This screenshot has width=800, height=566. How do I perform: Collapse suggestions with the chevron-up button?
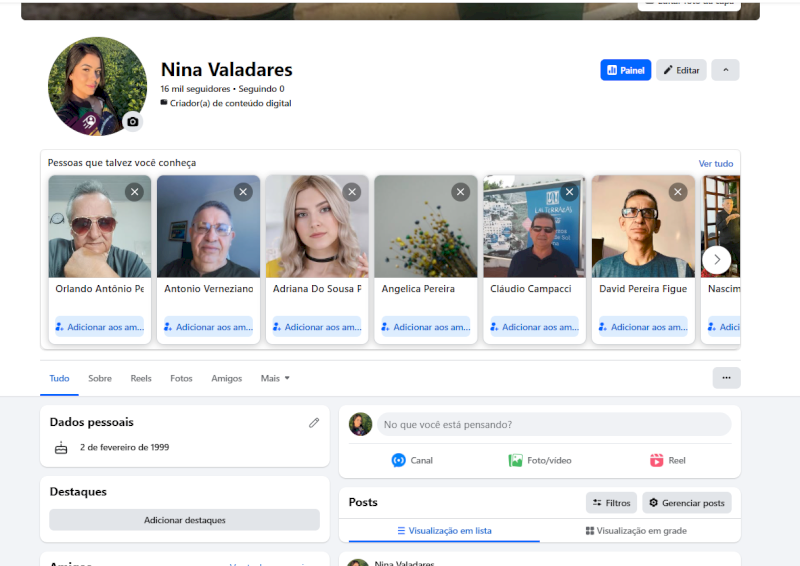(726, 70)
